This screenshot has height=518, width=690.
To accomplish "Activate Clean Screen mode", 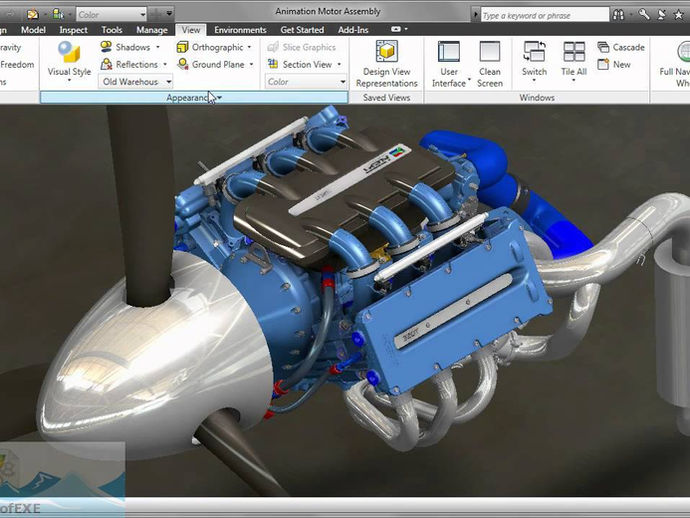I will tap(489, 64).
